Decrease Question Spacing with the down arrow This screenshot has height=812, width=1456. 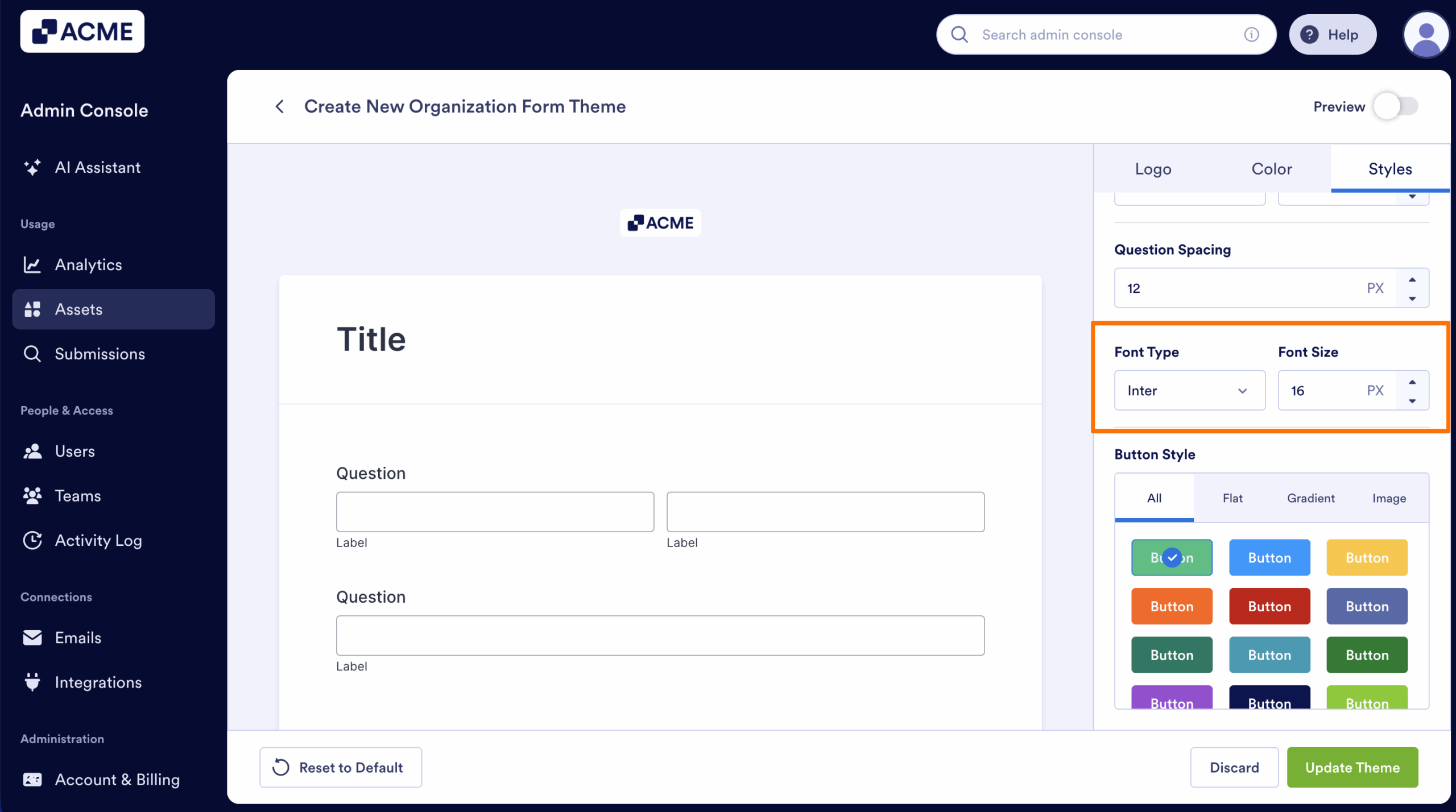click(1413, 297)
